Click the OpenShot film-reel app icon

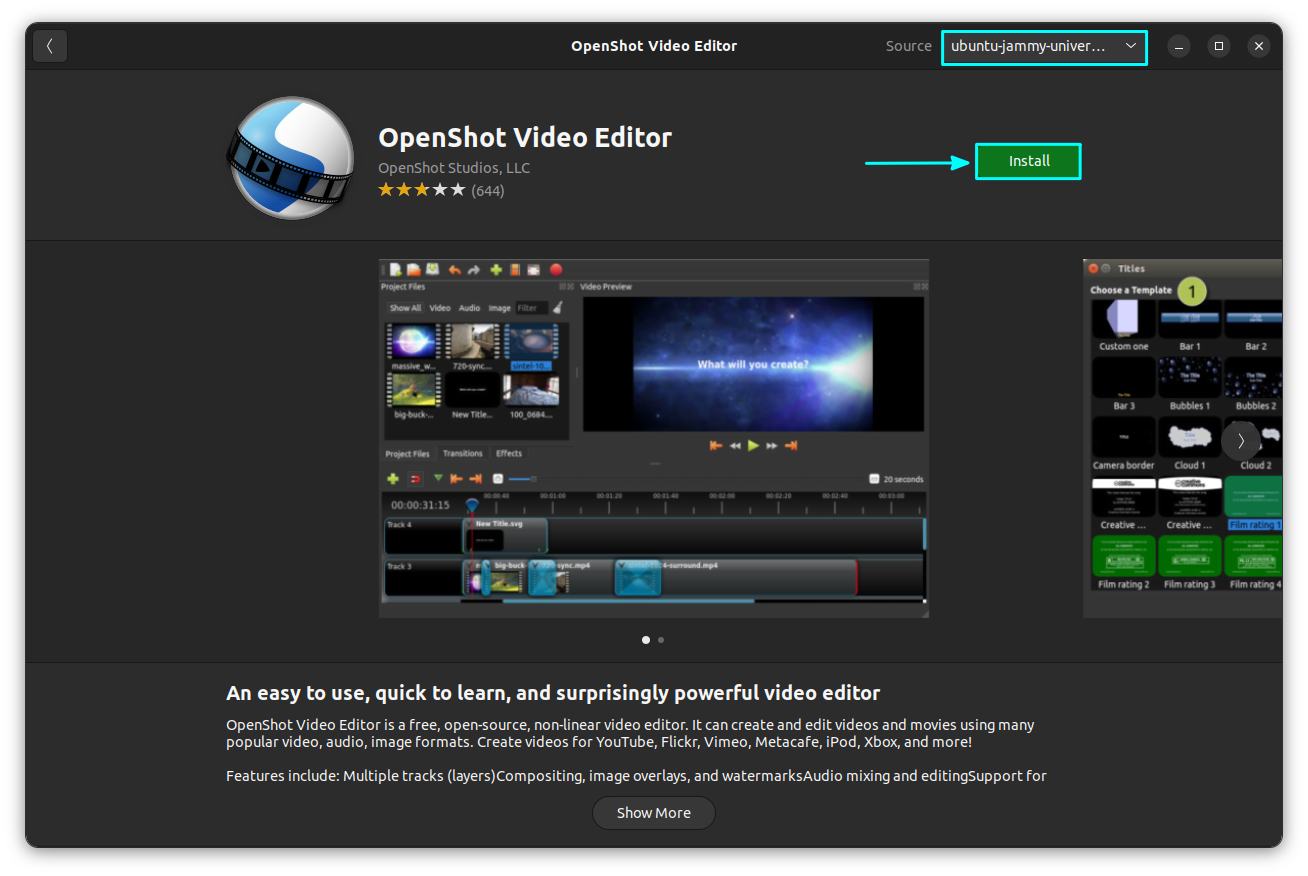point(290,158)
